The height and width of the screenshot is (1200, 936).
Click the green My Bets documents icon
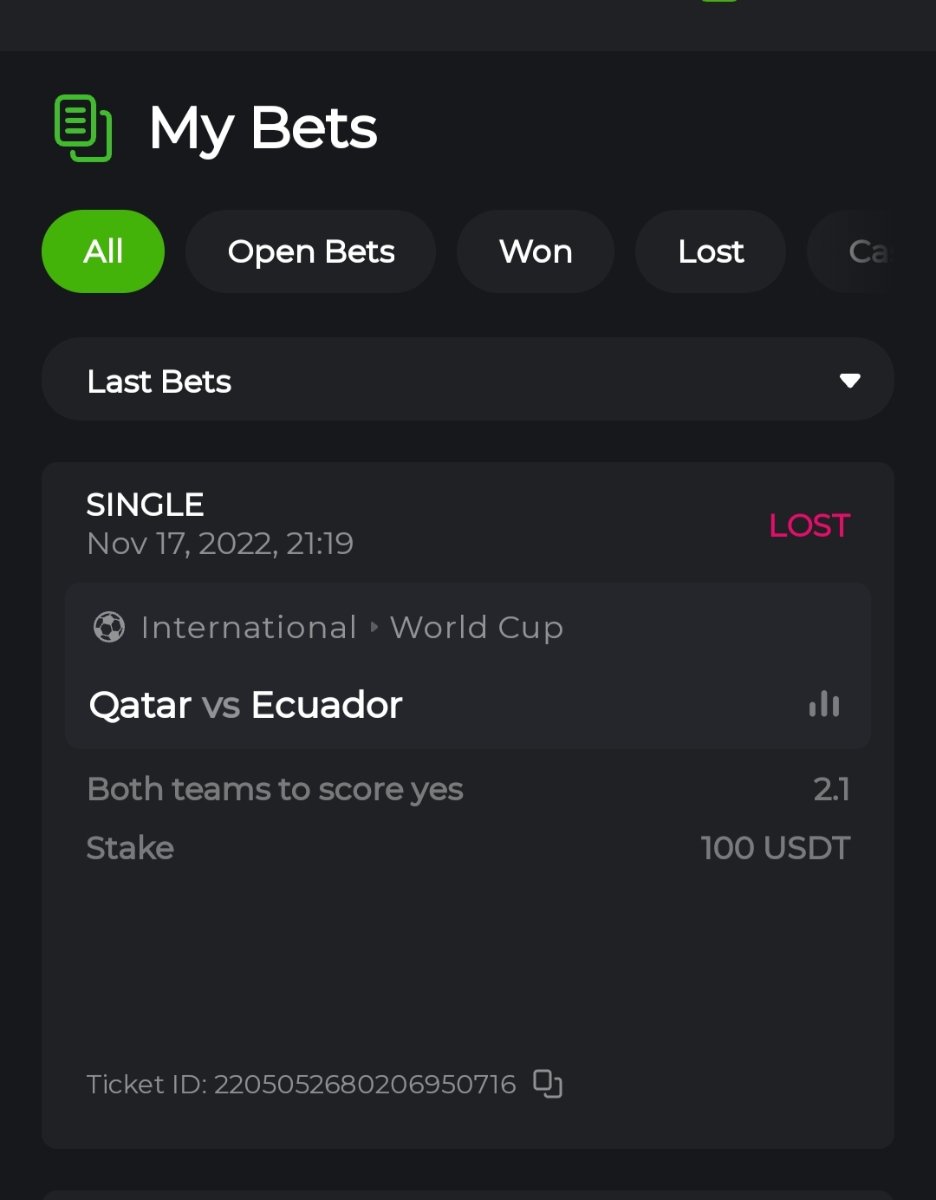[82, 128]
